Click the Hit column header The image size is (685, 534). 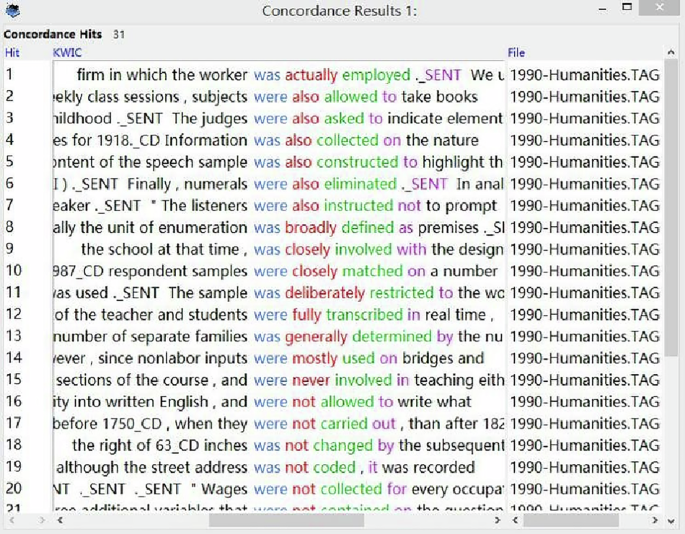pyautogui.click(x=12, y=53)
